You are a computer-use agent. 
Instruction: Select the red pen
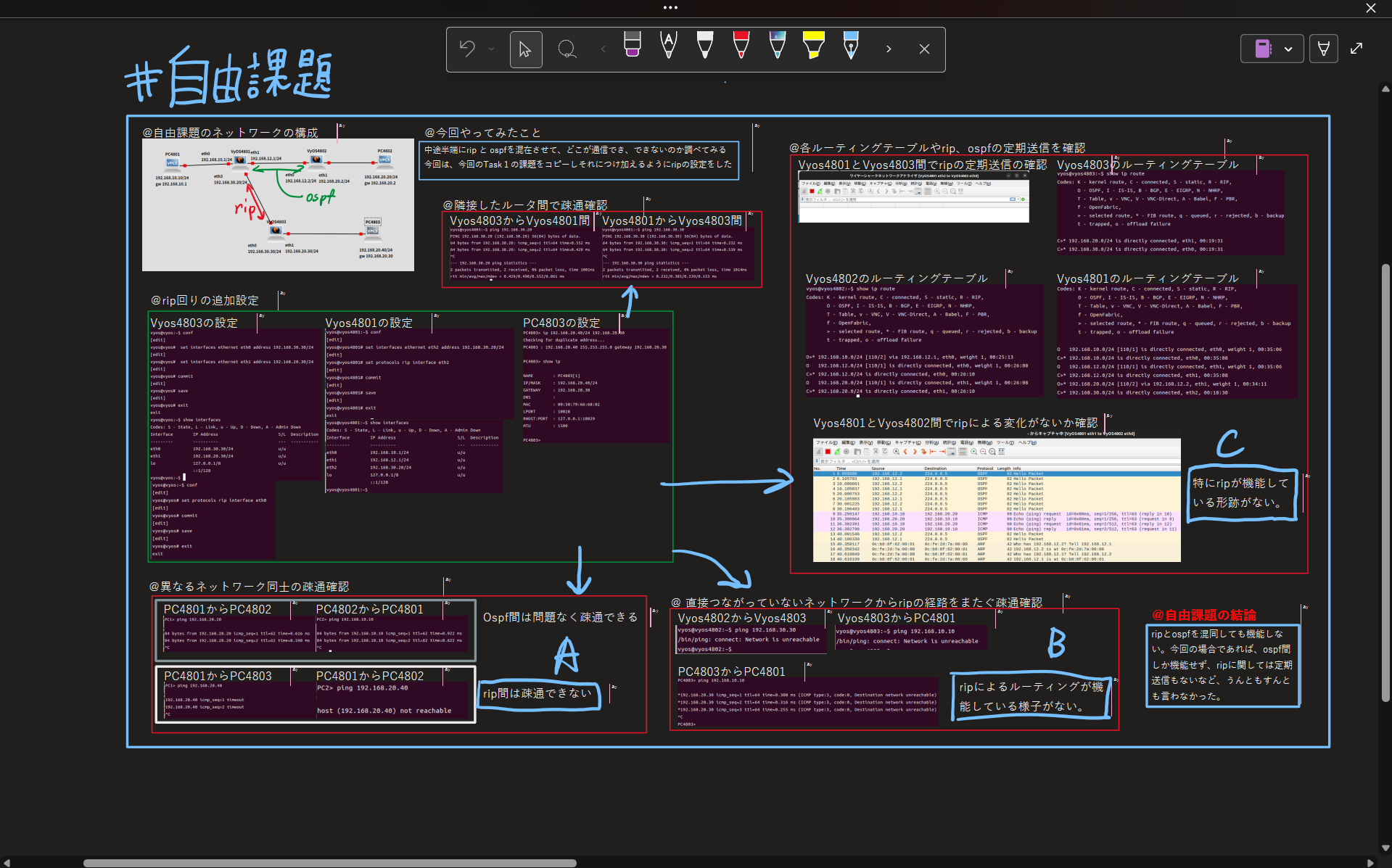(741, 44)
